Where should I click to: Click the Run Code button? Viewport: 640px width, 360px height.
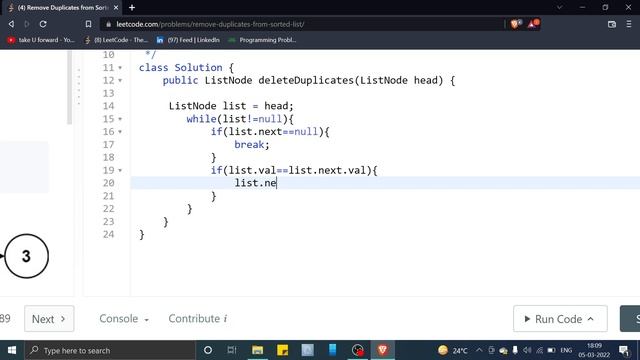tap(560, 319)
